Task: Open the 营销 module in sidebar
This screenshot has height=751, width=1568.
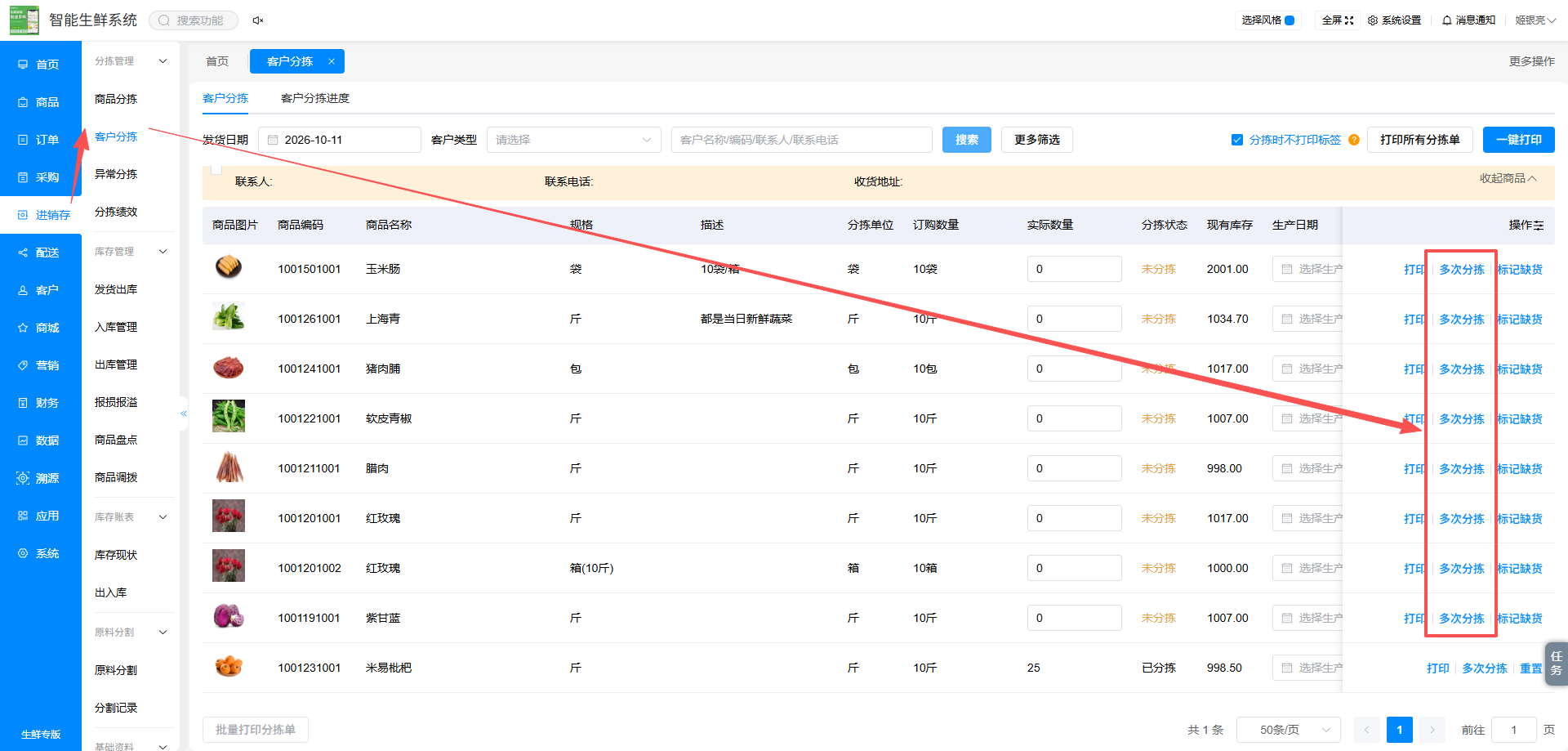Action: [x=40, y=365]
